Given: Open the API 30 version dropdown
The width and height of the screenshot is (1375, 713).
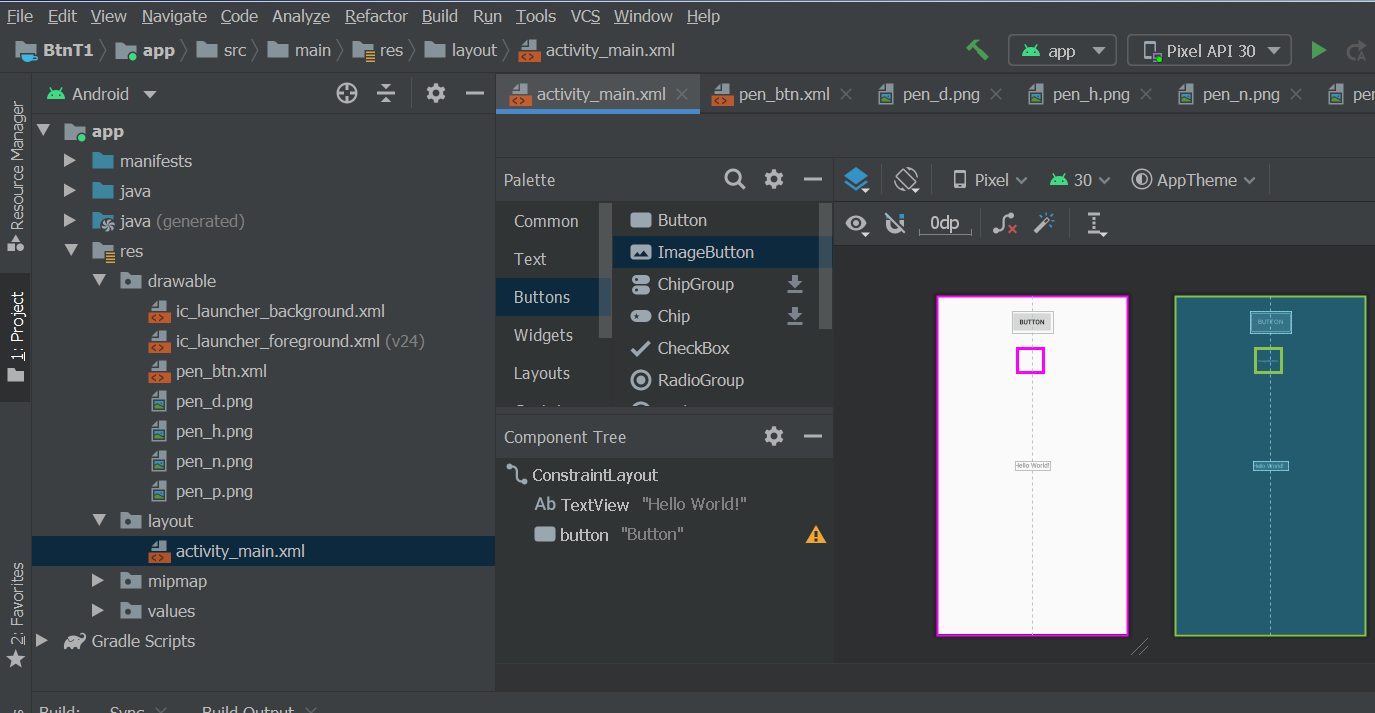Looking at the screenshot, I should coord(1080,180).
